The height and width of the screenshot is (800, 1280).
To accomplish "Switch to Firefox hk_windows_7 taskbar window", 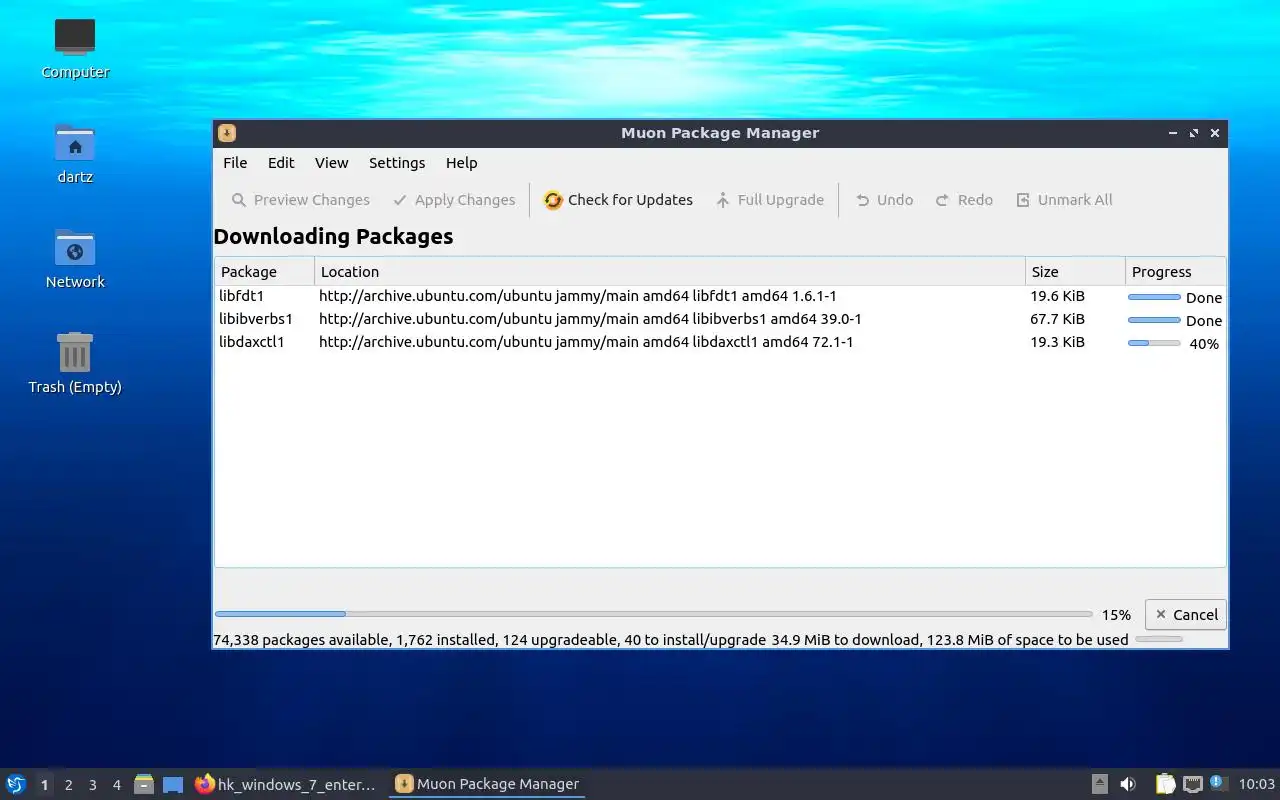I will [286, 785].
